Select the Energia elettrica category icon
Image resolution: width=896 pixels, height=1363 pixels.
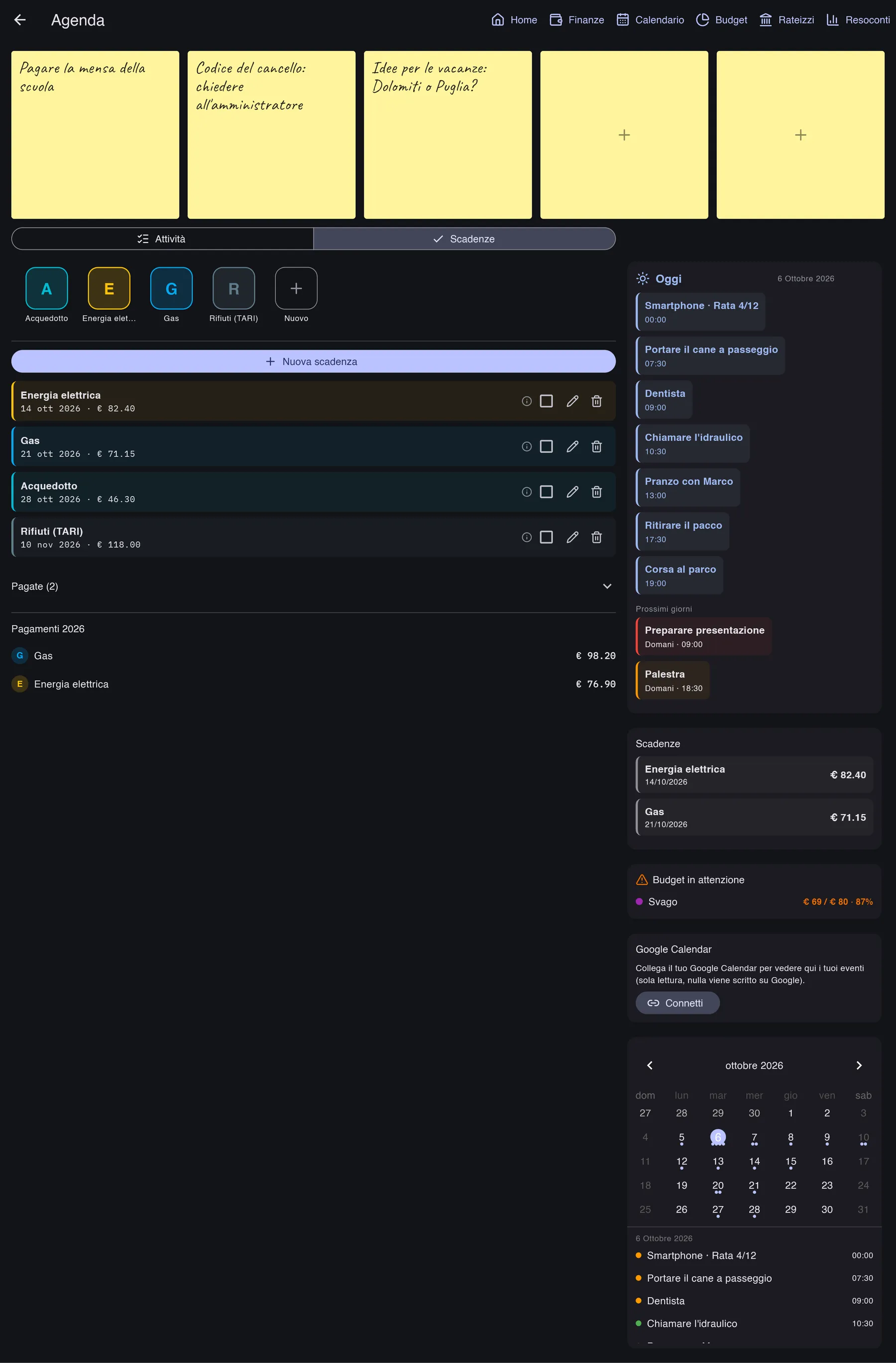[109, 288]
